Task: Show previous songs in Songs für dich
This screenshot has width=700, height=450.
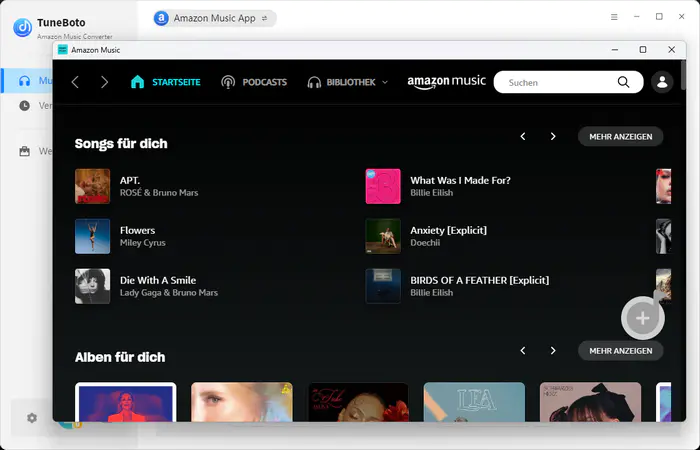Action: click(523, 137)
